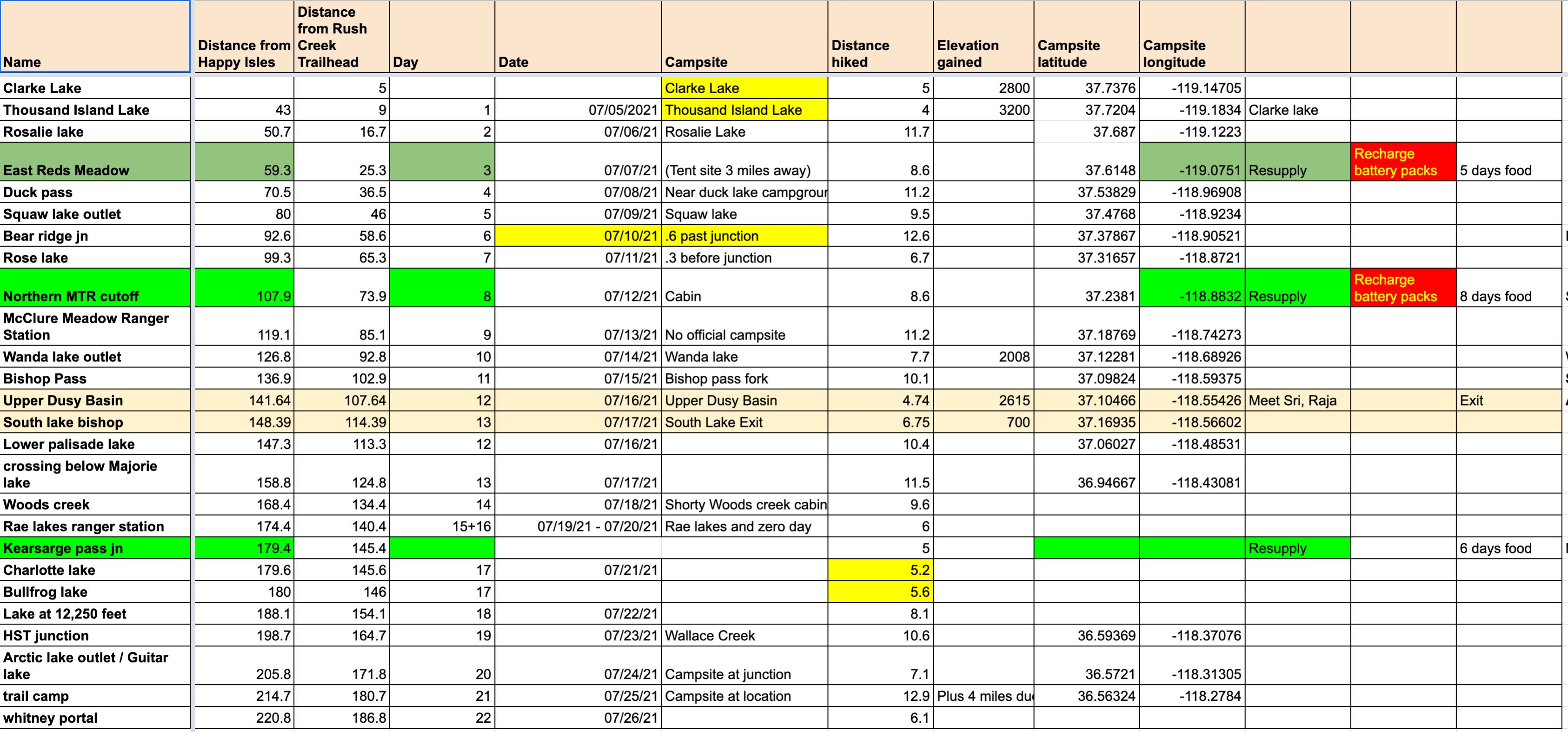The image size is (1568, 732).
Task: Click the 'South lake bishop' name cell
Action: (96, 422)
